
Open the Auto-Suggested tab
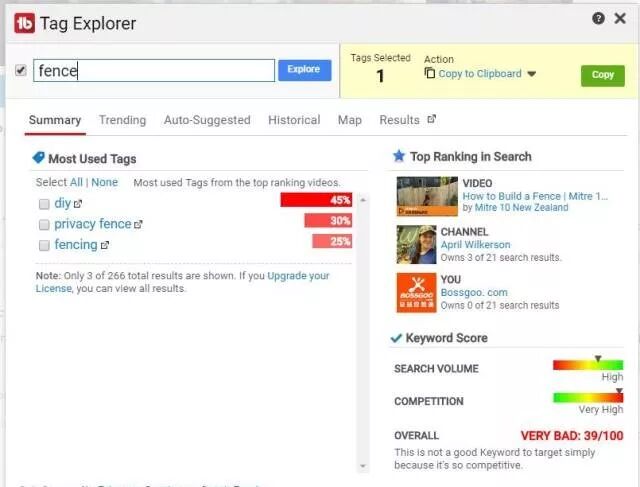coord(207,120)
